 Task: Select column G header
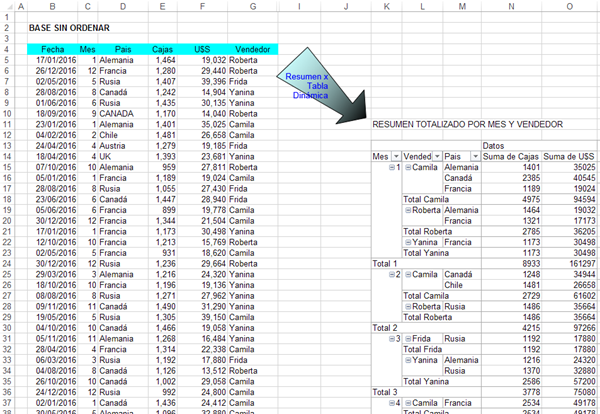pyautogui.click(x=253, y=6)
